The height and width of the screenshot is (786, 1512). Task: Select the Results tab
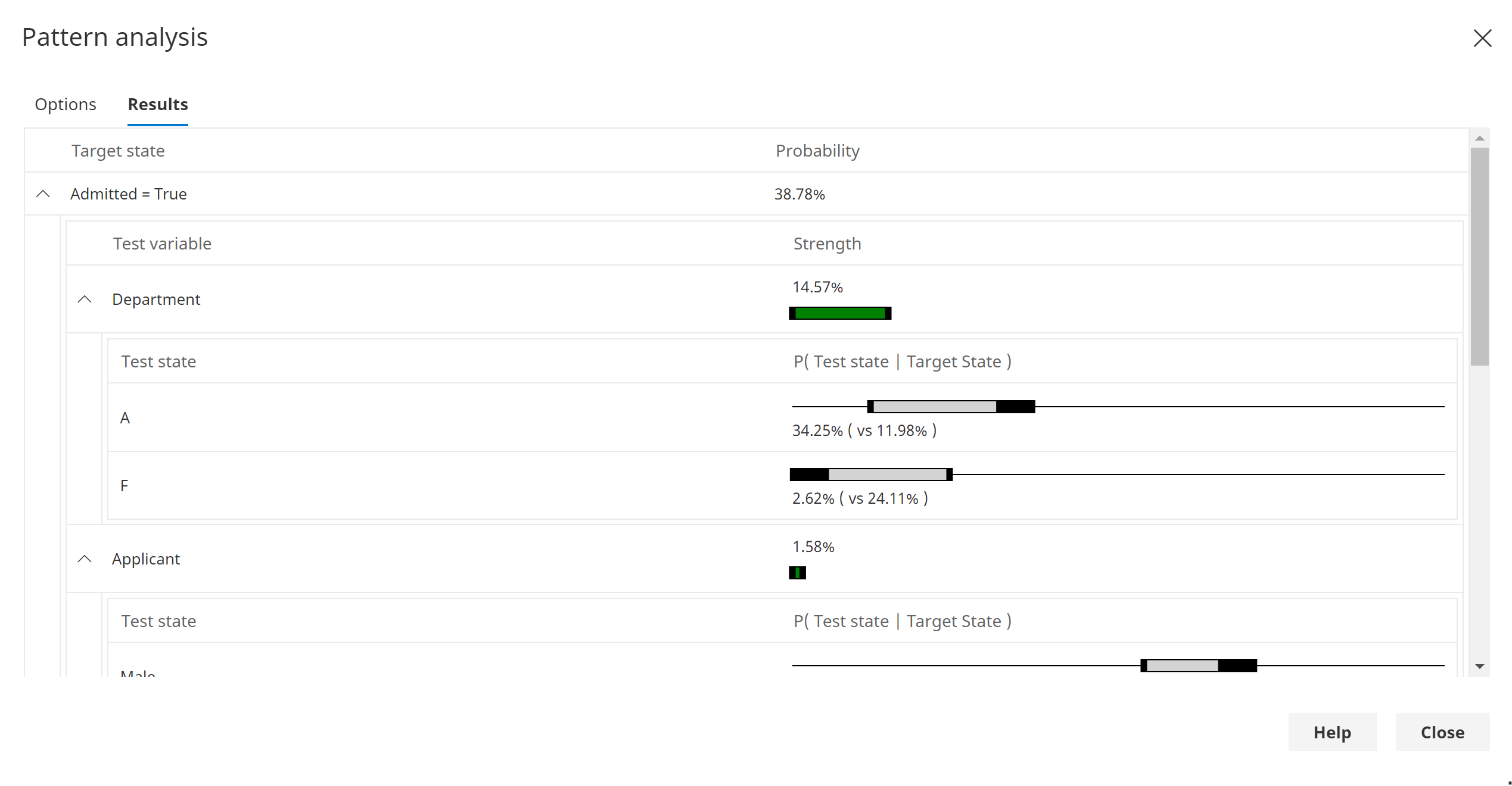(x=158, y=104)
